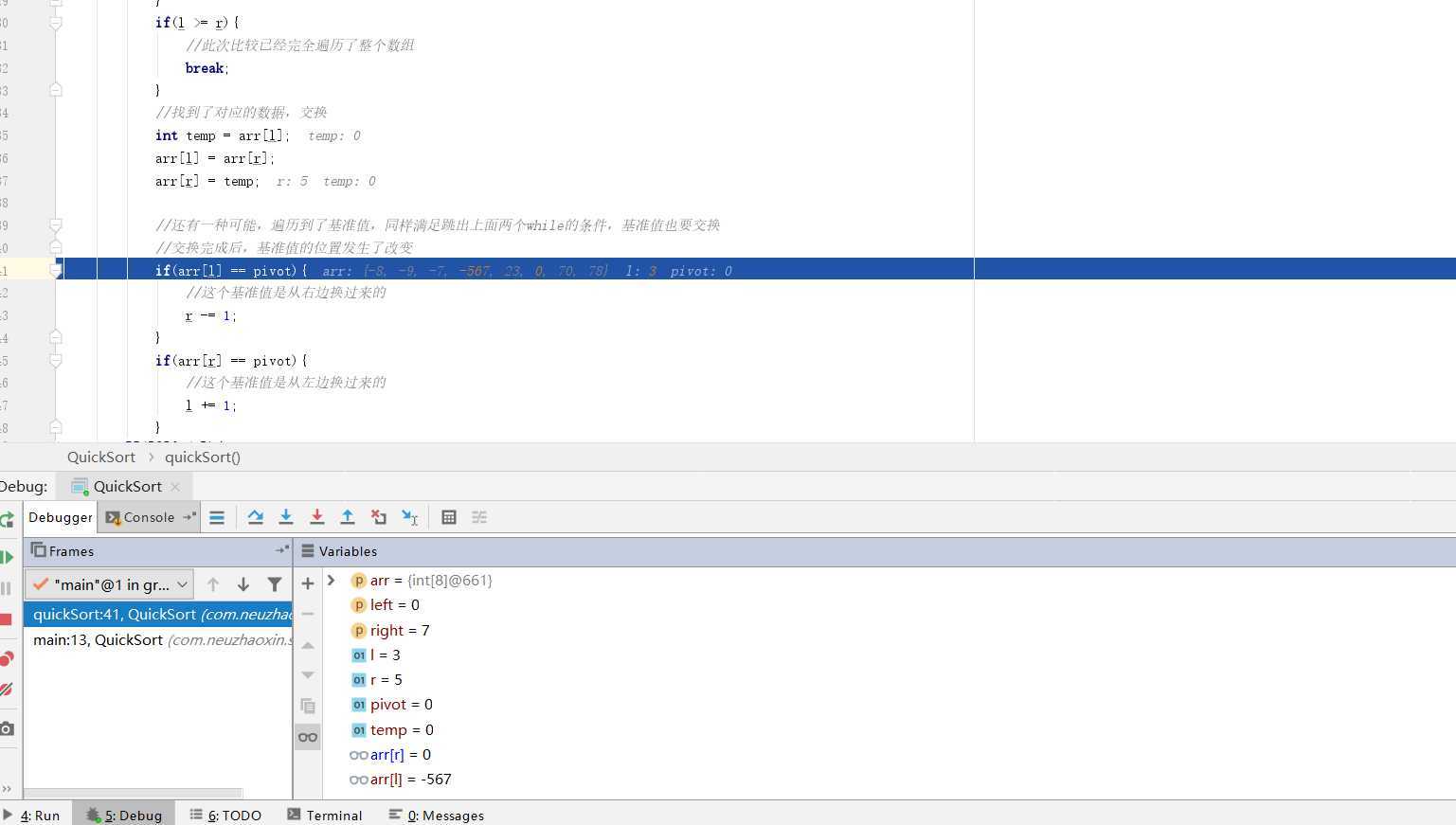Click Remove Watch minus icon
Image resolution: width=1456 pixels, height=825 pixels.
(x=308, y=614)
